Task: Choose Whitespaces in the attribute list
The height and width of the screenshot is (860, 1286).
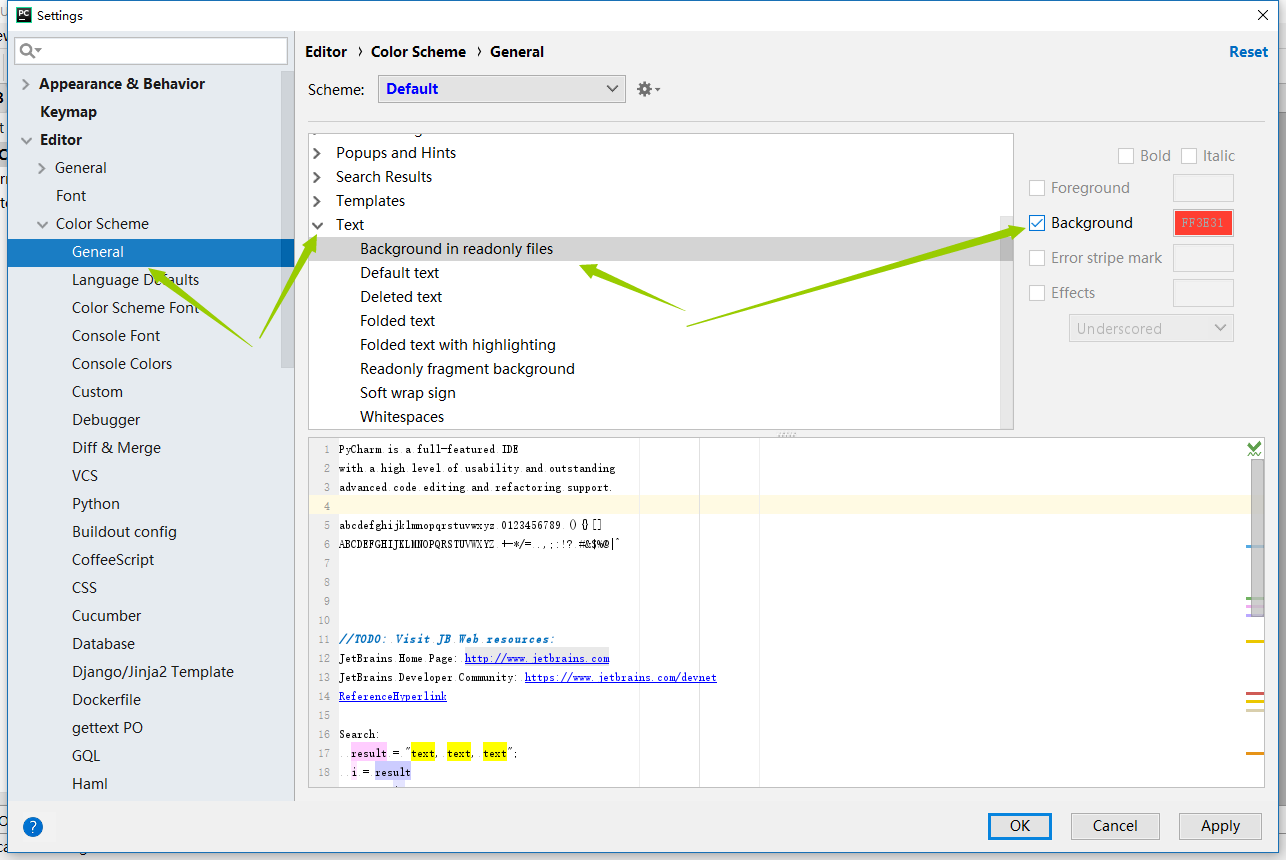Action: click(402, 417)
